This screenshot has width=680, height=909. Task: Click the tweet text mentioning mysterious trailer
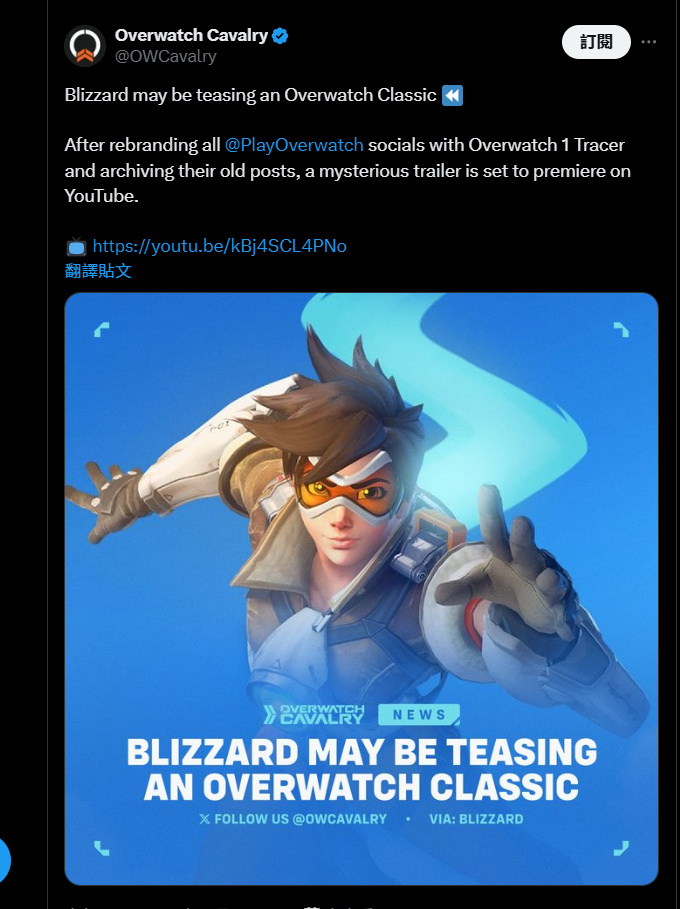tap(347, 170)
